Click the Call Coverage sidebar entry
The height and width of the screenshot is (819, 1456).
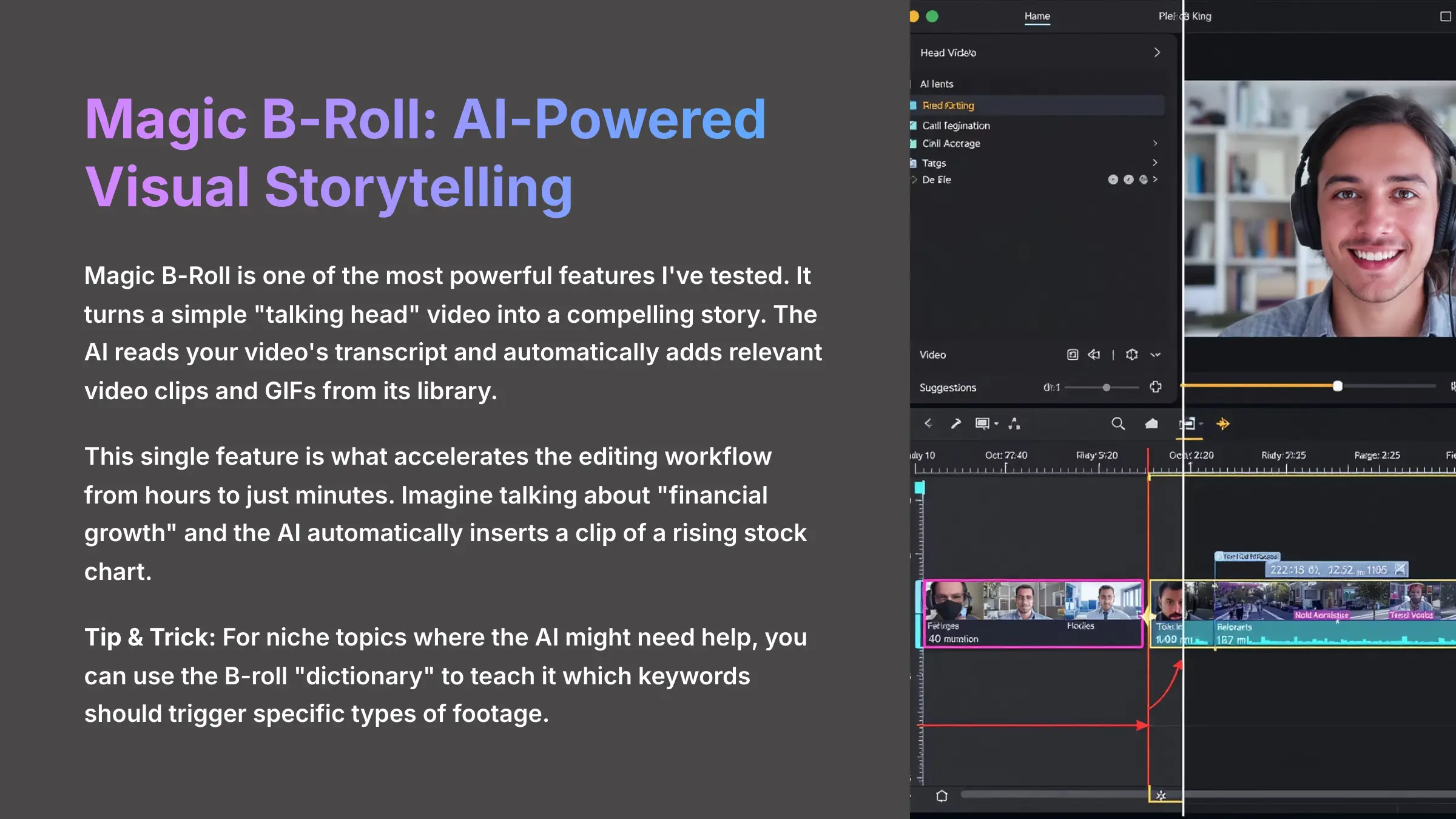[951, 144]
